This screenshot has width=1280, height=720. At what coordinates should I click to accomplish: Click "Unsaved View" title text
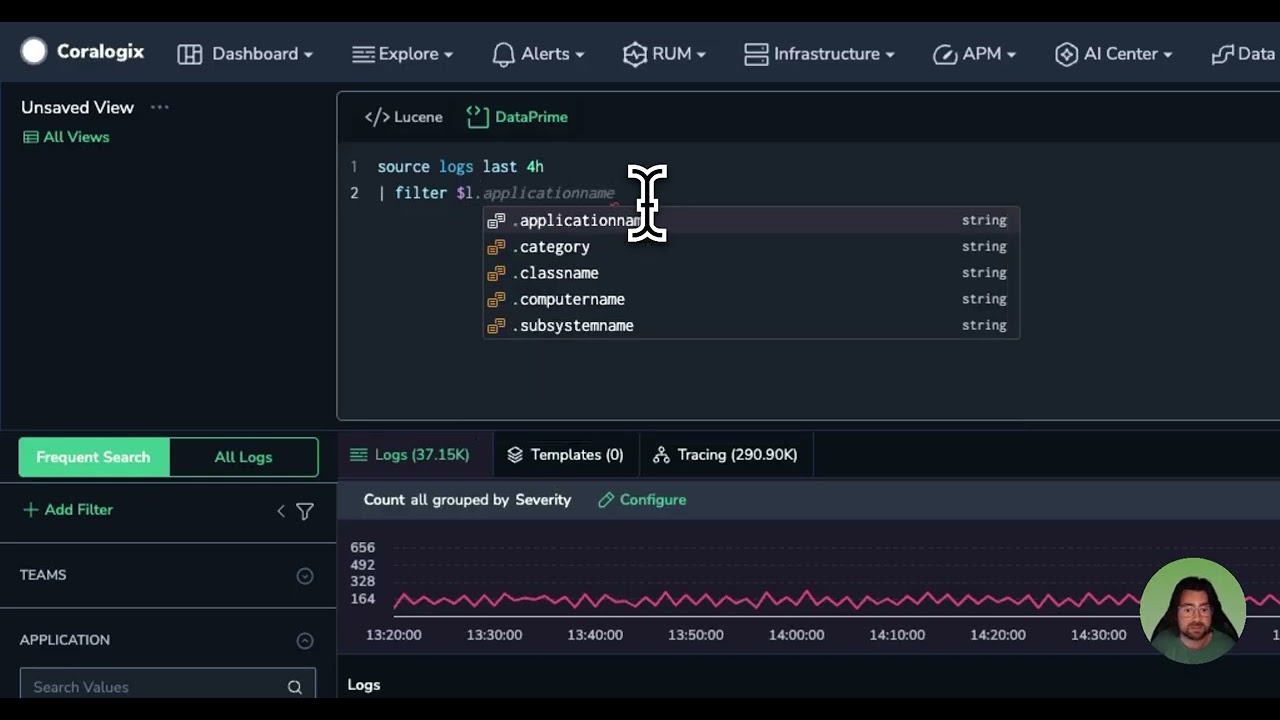coord(77,107)
